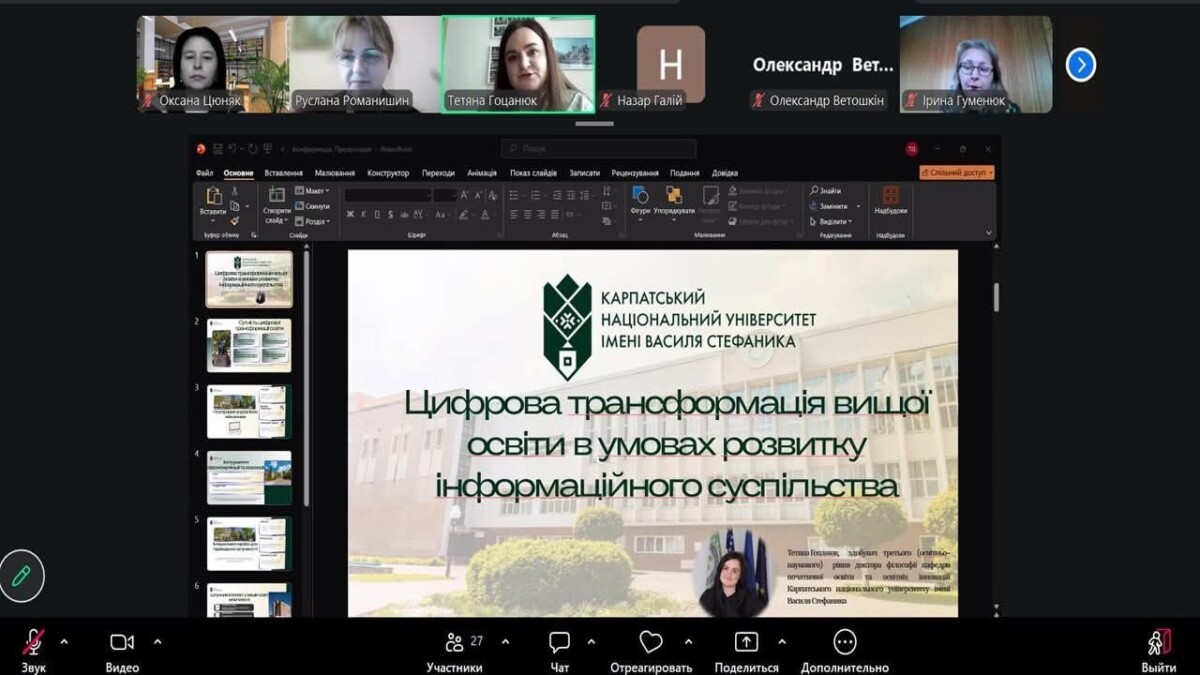Open the Участники participants panel
This screenshot has width=1200, height=675.
click(x=455, y=642)
